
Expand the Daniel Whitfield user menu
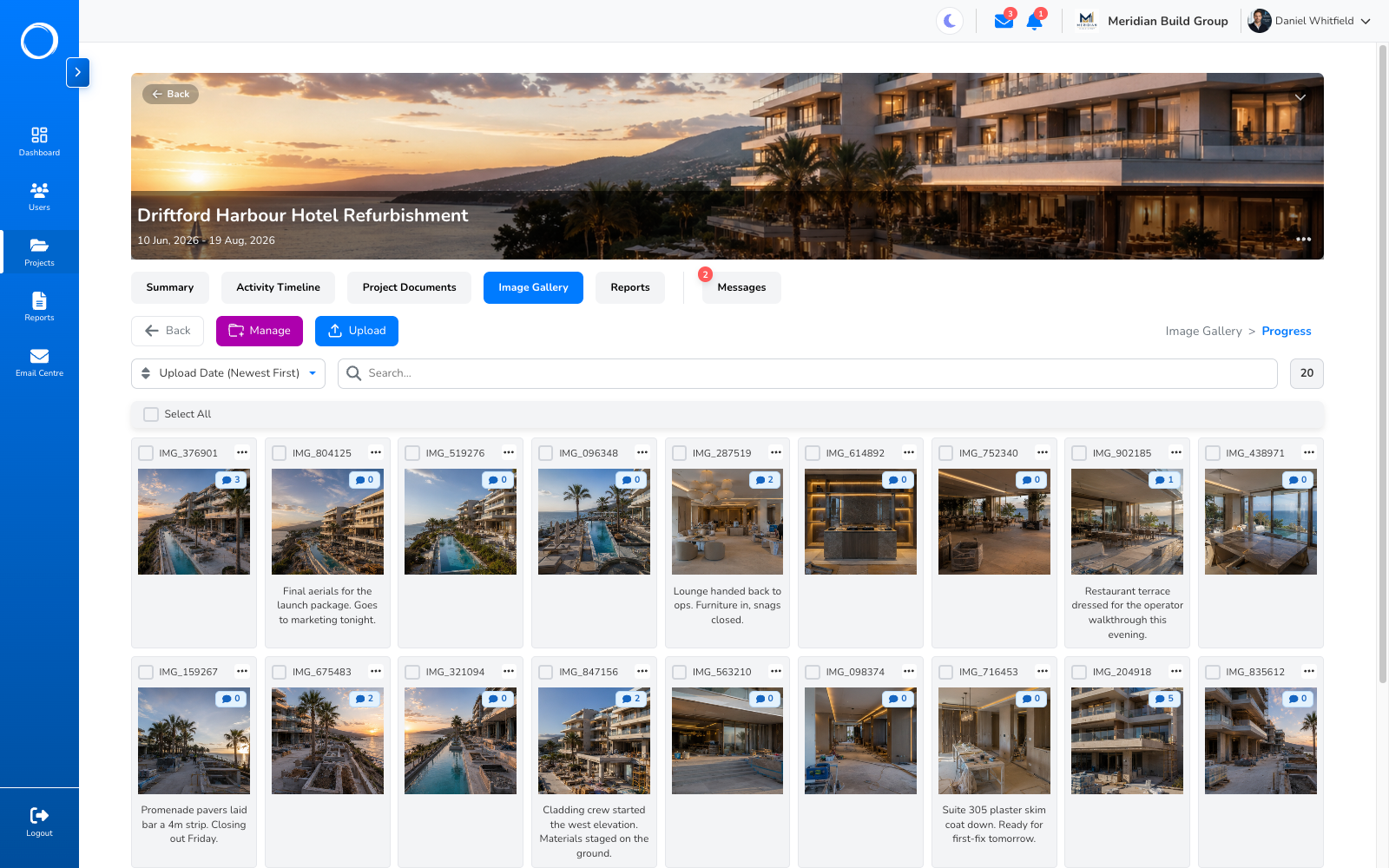(x=1309, y=21)
